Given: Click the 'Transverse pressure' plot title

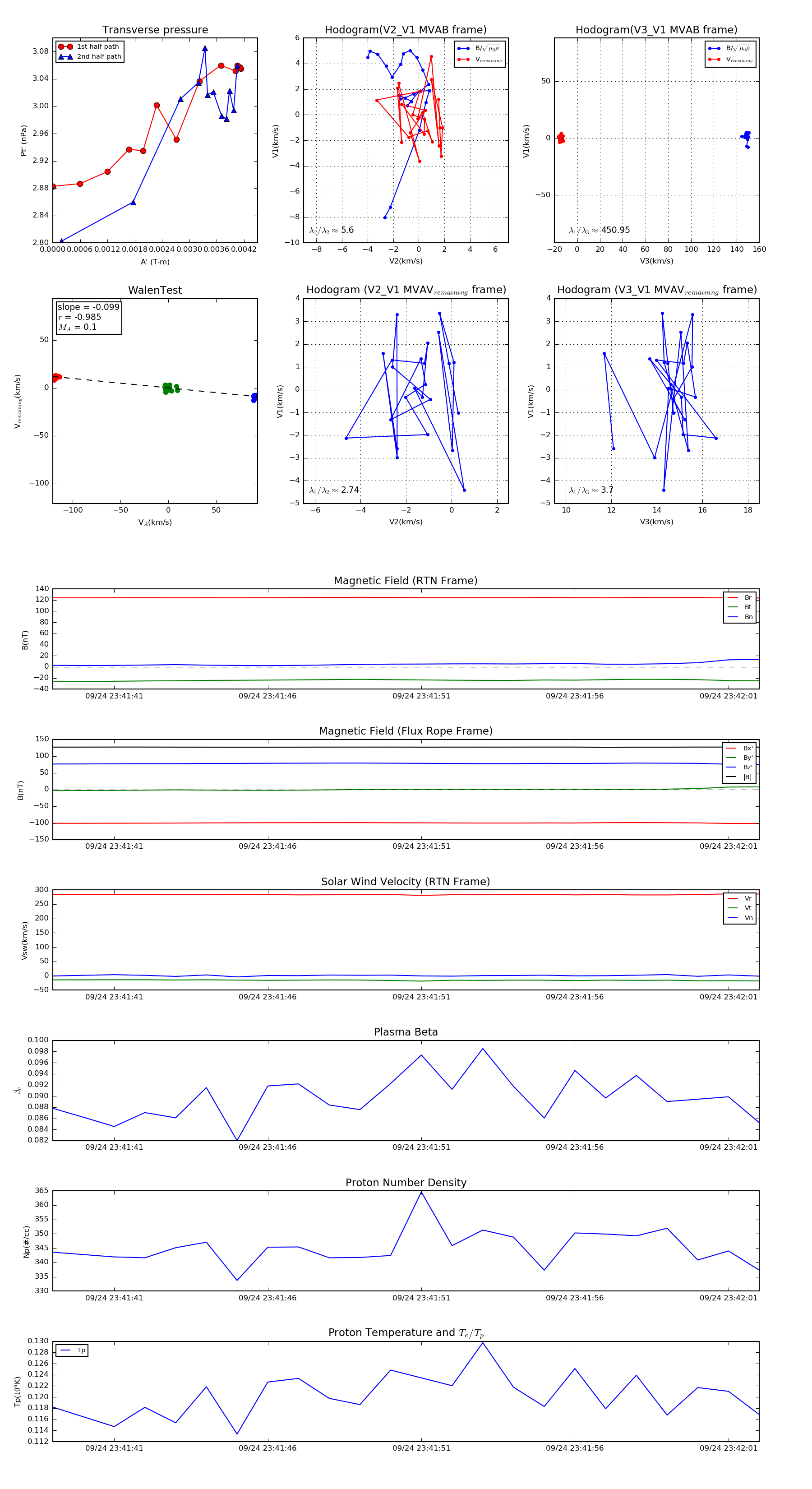Looking at the screenshot, I should [155, 30].
